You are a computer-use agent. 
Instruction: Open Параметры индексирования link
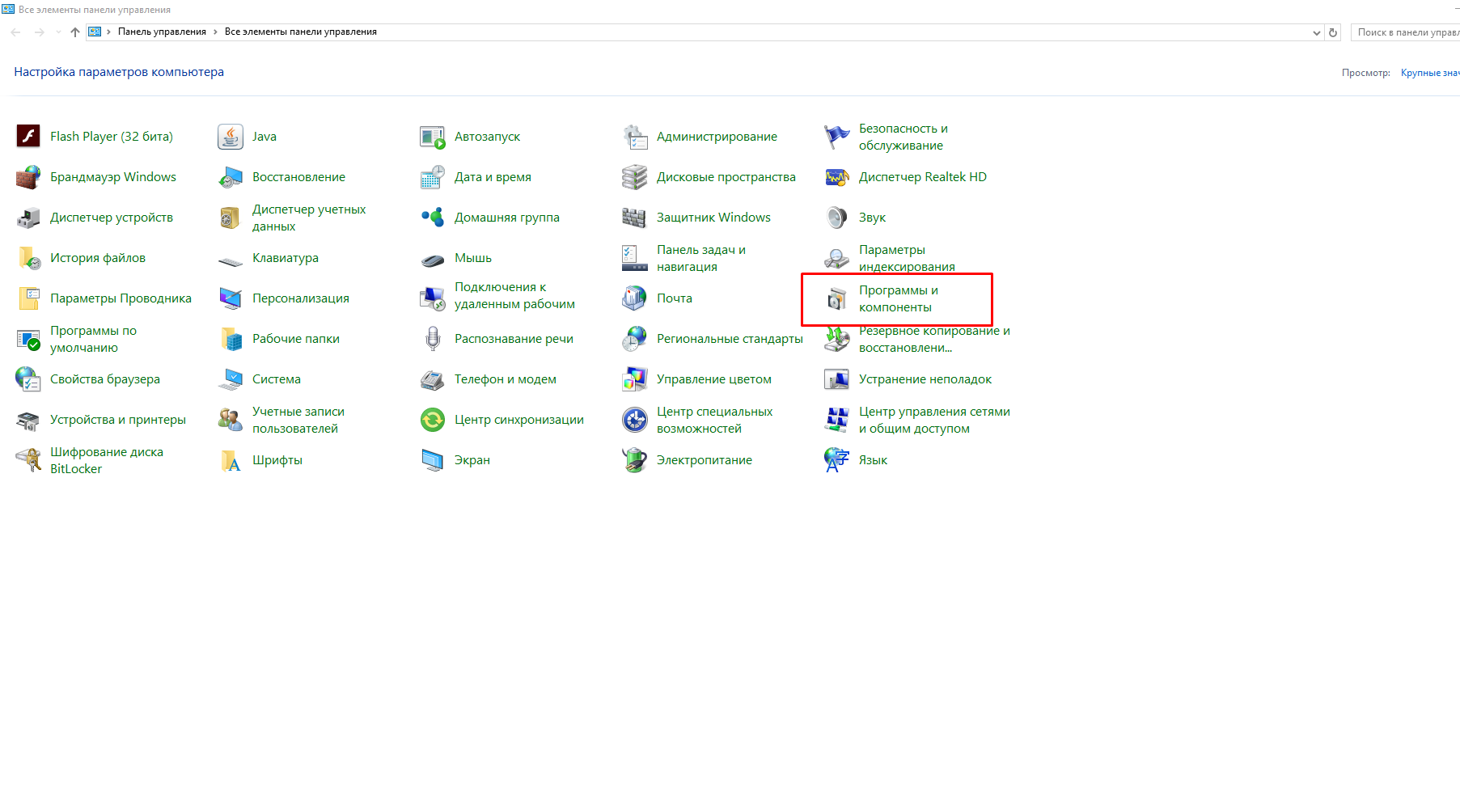[907, 258]
